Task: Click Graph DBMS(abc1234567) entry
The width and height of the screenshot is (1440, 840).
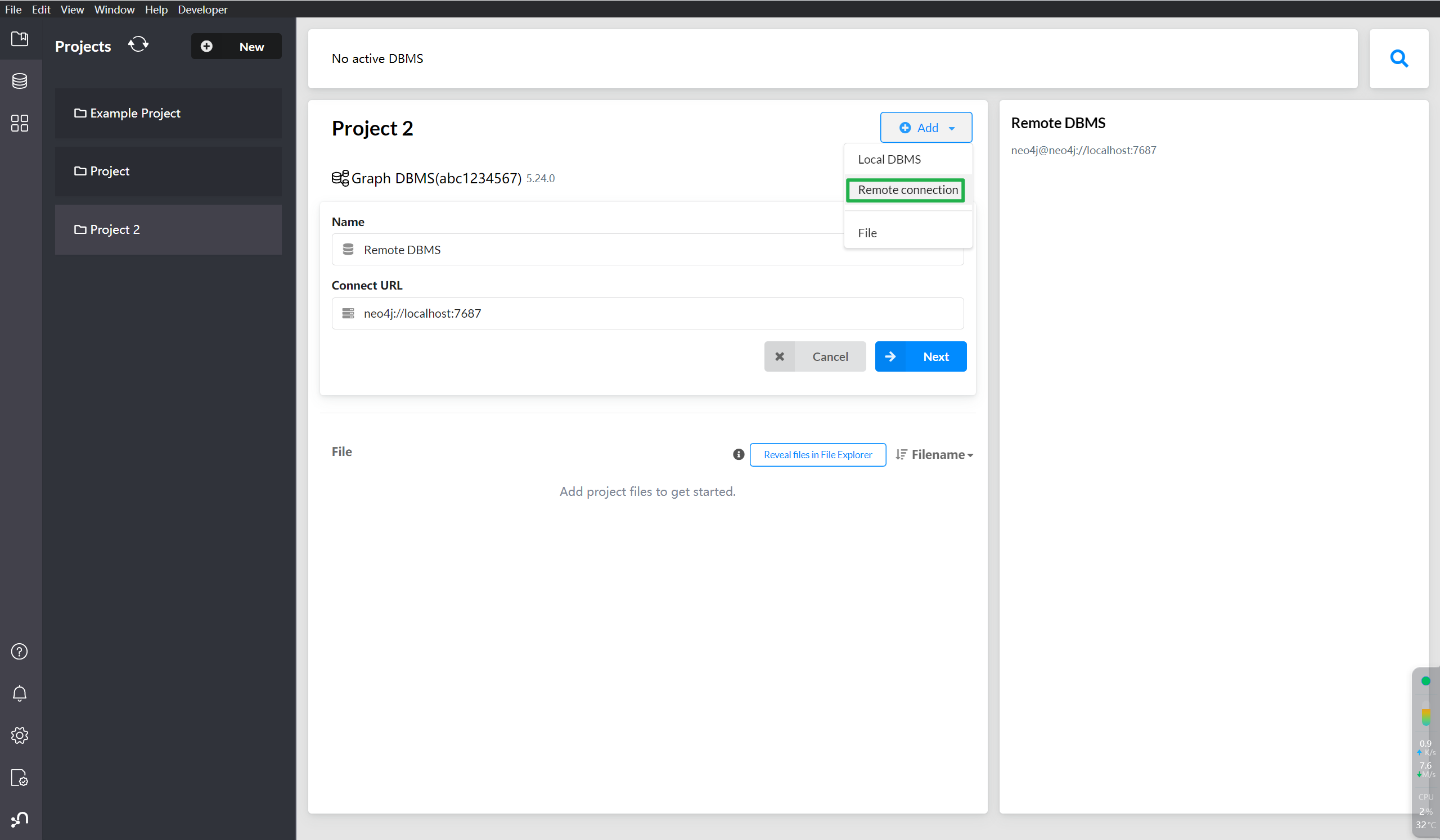Action: pos(436,178)
